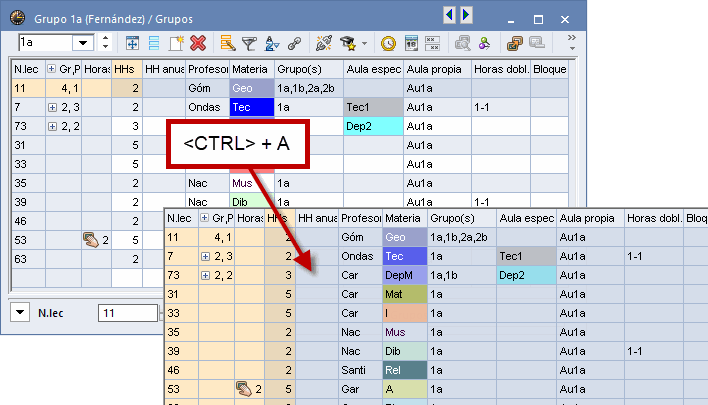This screenshot has width=708, height=405.
Task: Click the N.lec column header in back window
Action: point(28,69)
